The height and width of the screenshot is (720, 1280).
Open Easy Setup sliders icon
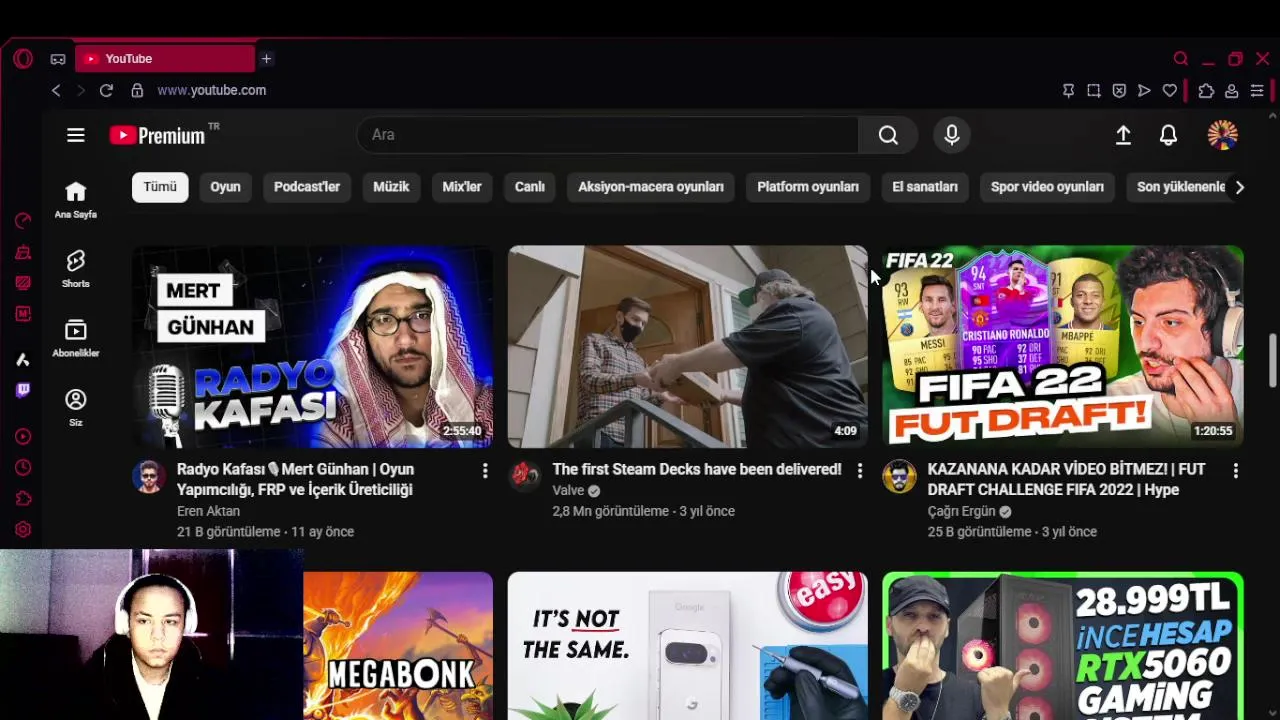tap(1257, 91)
